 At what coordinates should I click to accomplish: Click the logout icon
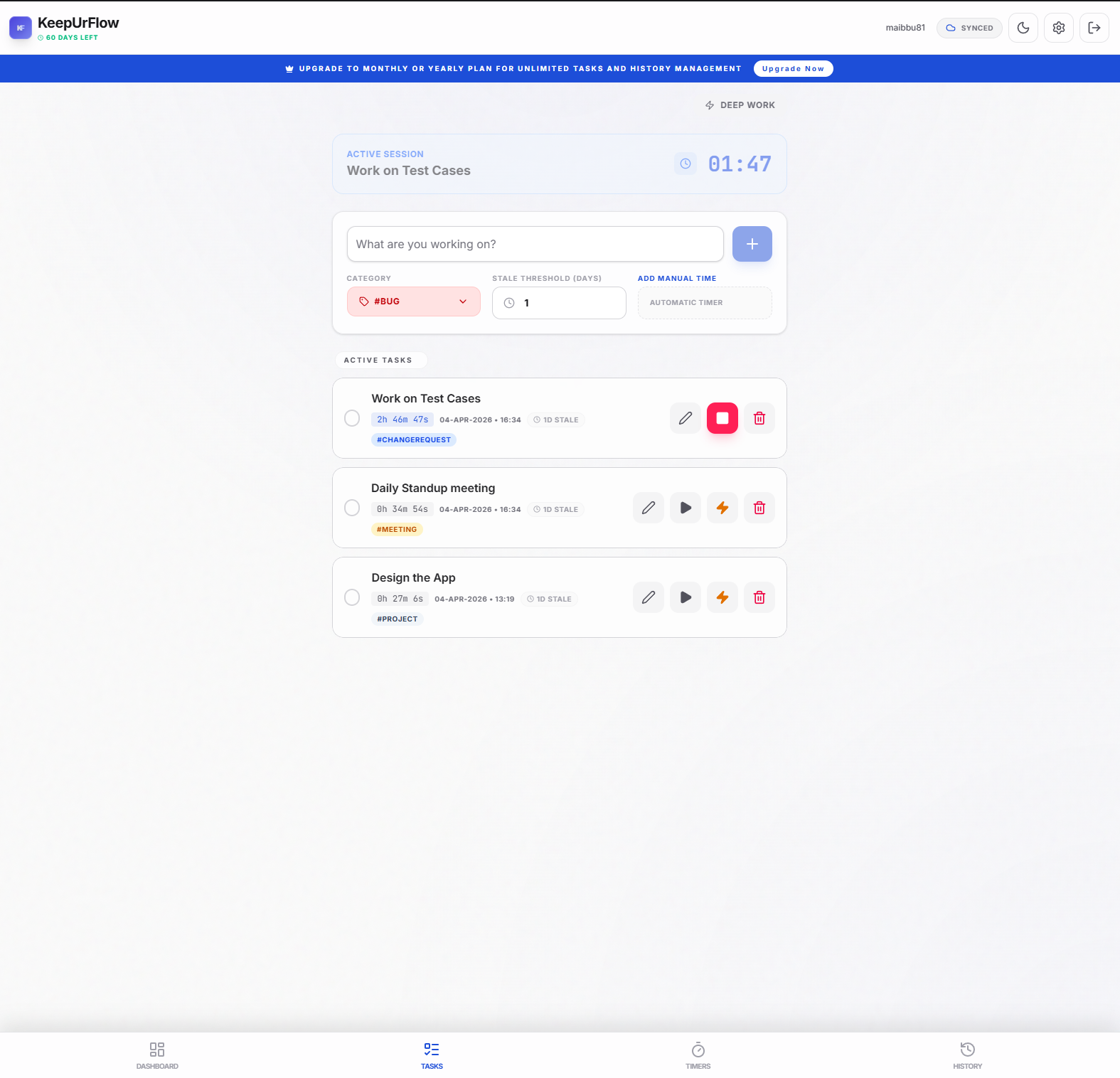tap(1094, 28)
